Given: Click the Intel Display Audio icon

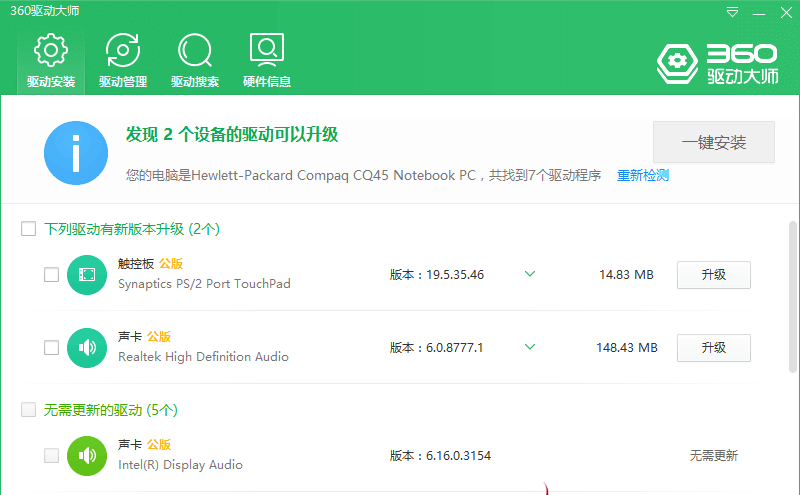Looking at the screenshot, I should (87, 456).
